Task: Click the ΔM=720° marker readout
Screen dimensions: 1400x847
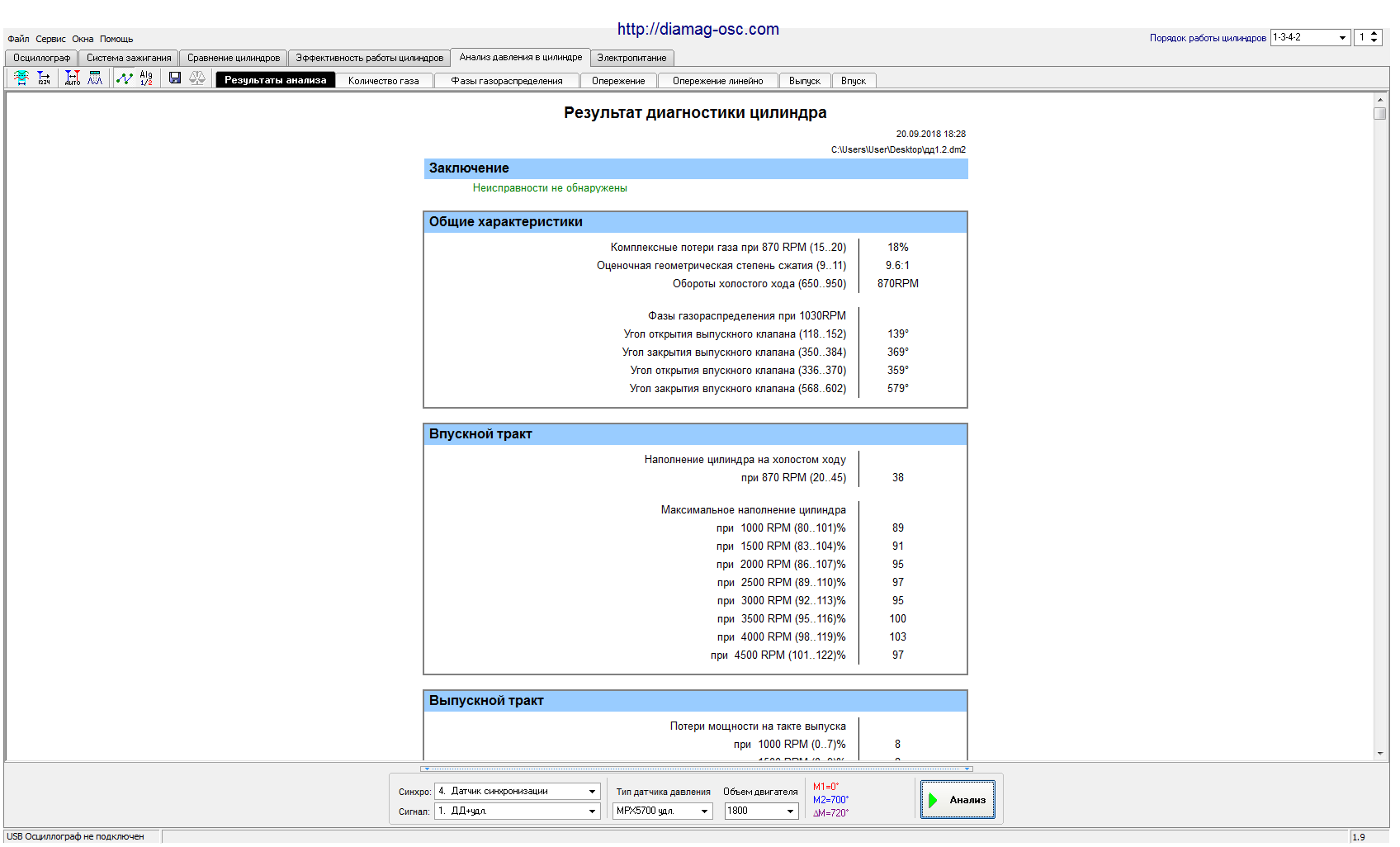Action: pos(830,813)
